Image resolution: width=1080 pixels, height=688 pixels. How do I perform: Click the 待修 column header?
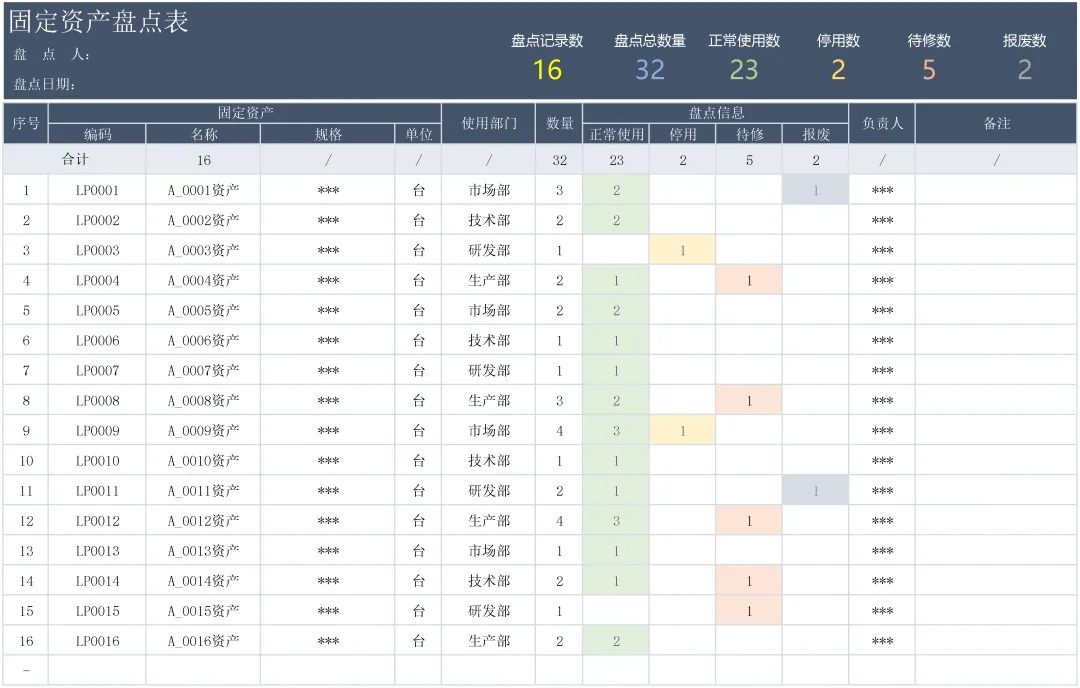pyautogui.click(x=749, y=134)
